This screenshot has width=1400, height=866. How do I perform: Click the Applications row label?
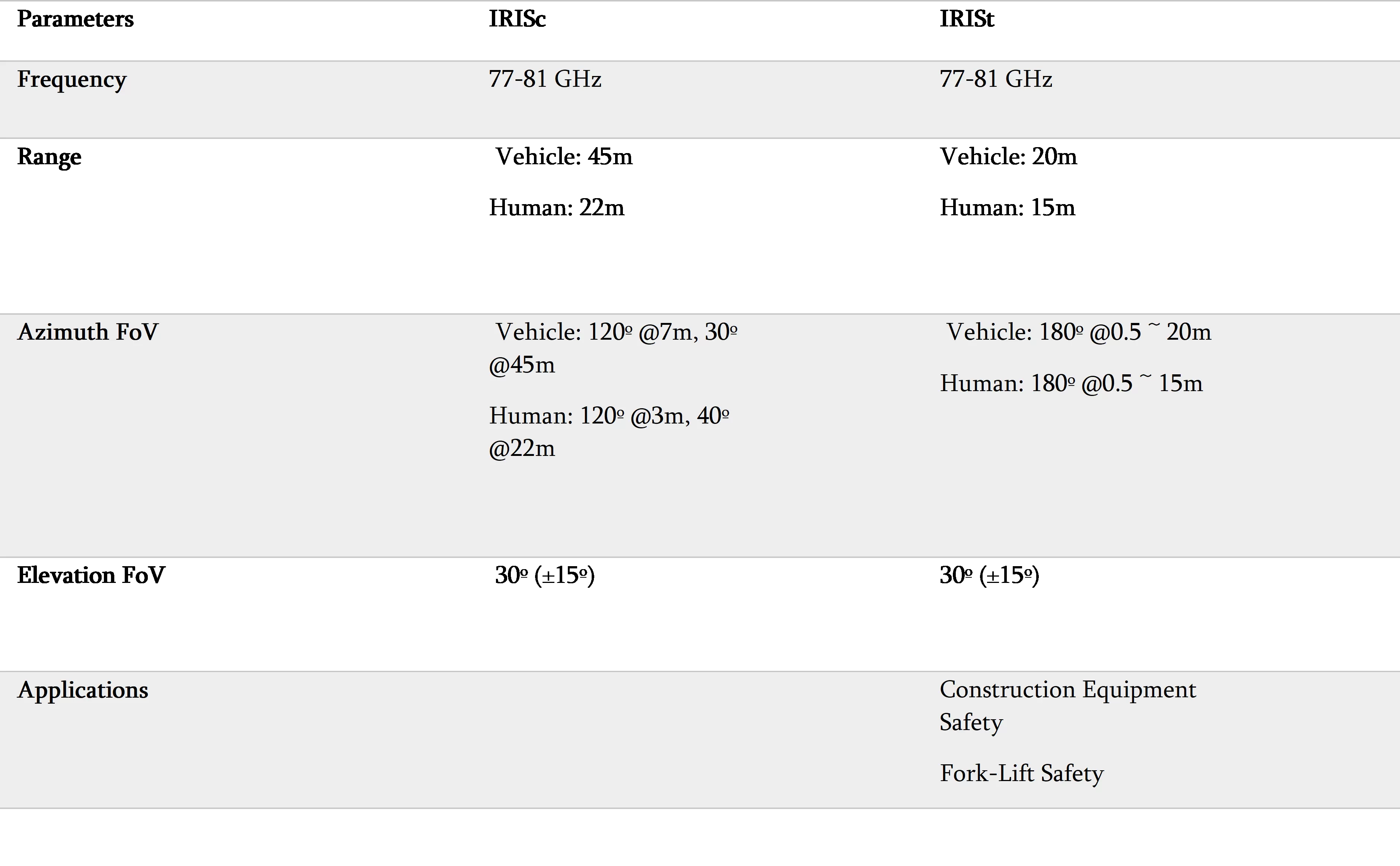tap(83, 690)
